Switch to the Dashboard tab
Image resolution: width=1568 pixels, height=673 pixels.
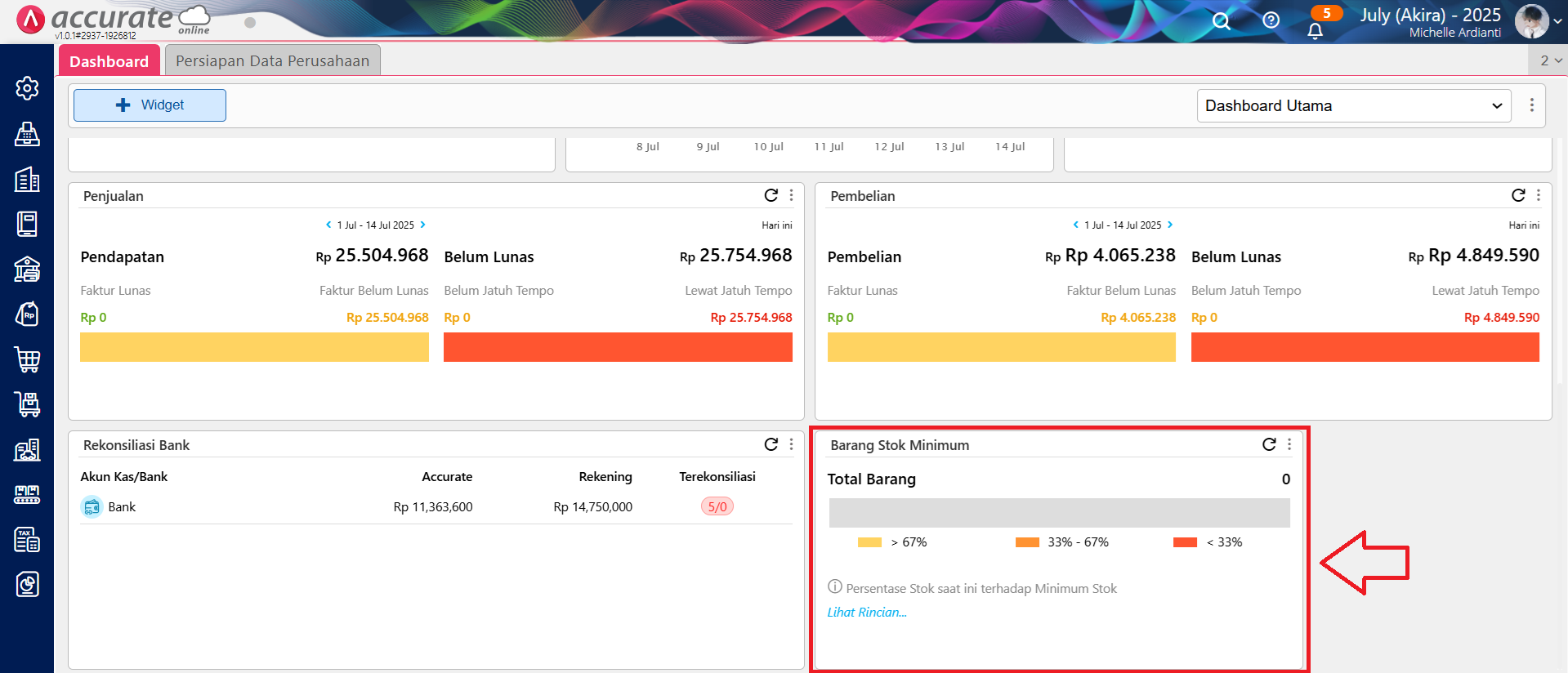[x=109, y=61]
